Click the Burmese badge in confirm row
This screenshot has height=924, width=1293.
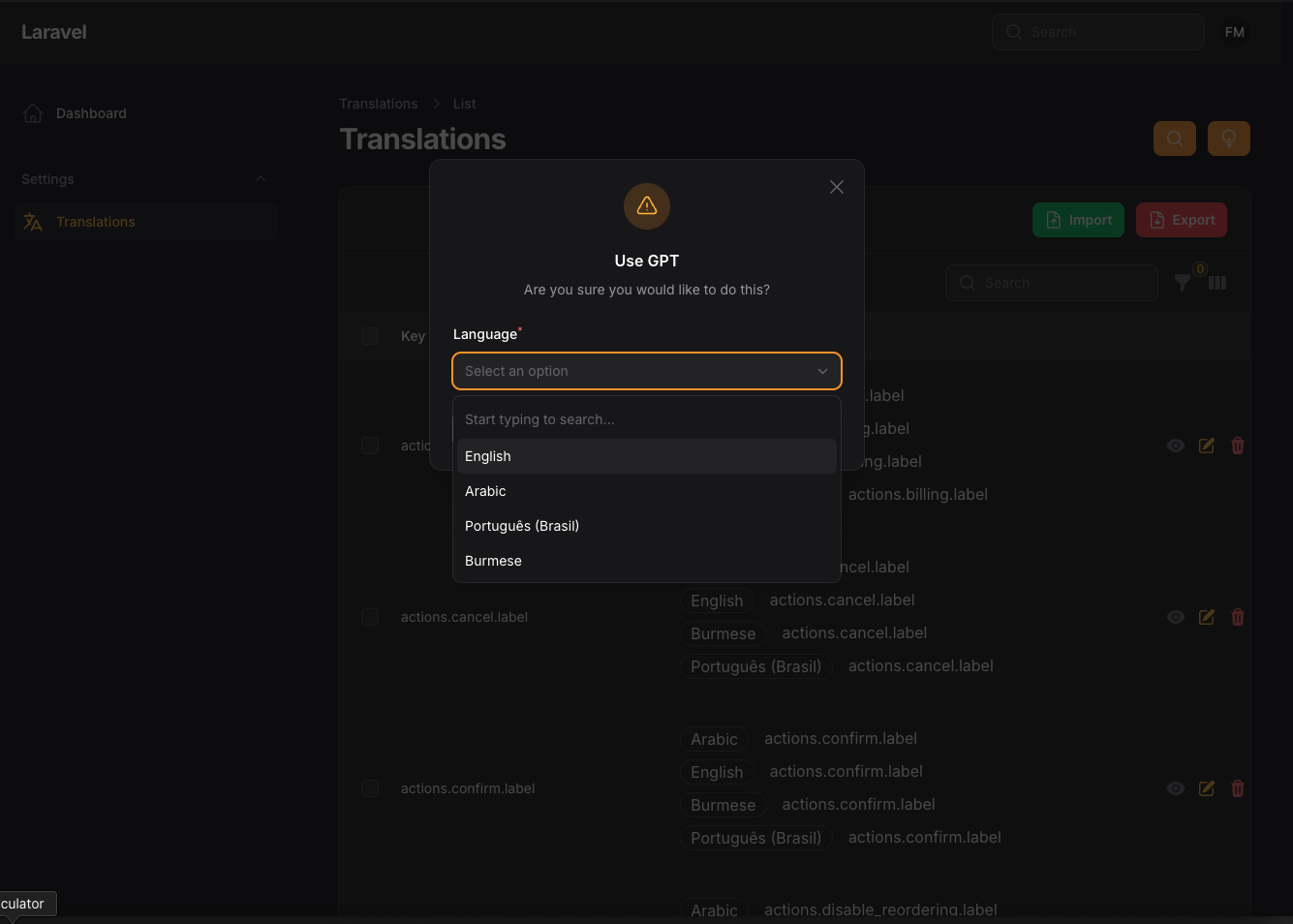coord(723,805)
